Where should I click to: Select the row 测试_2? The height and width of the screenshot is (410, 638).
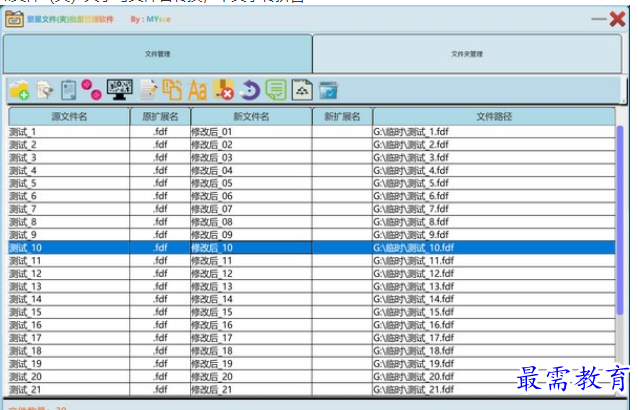pyautogui.click(x=312, y=145)
